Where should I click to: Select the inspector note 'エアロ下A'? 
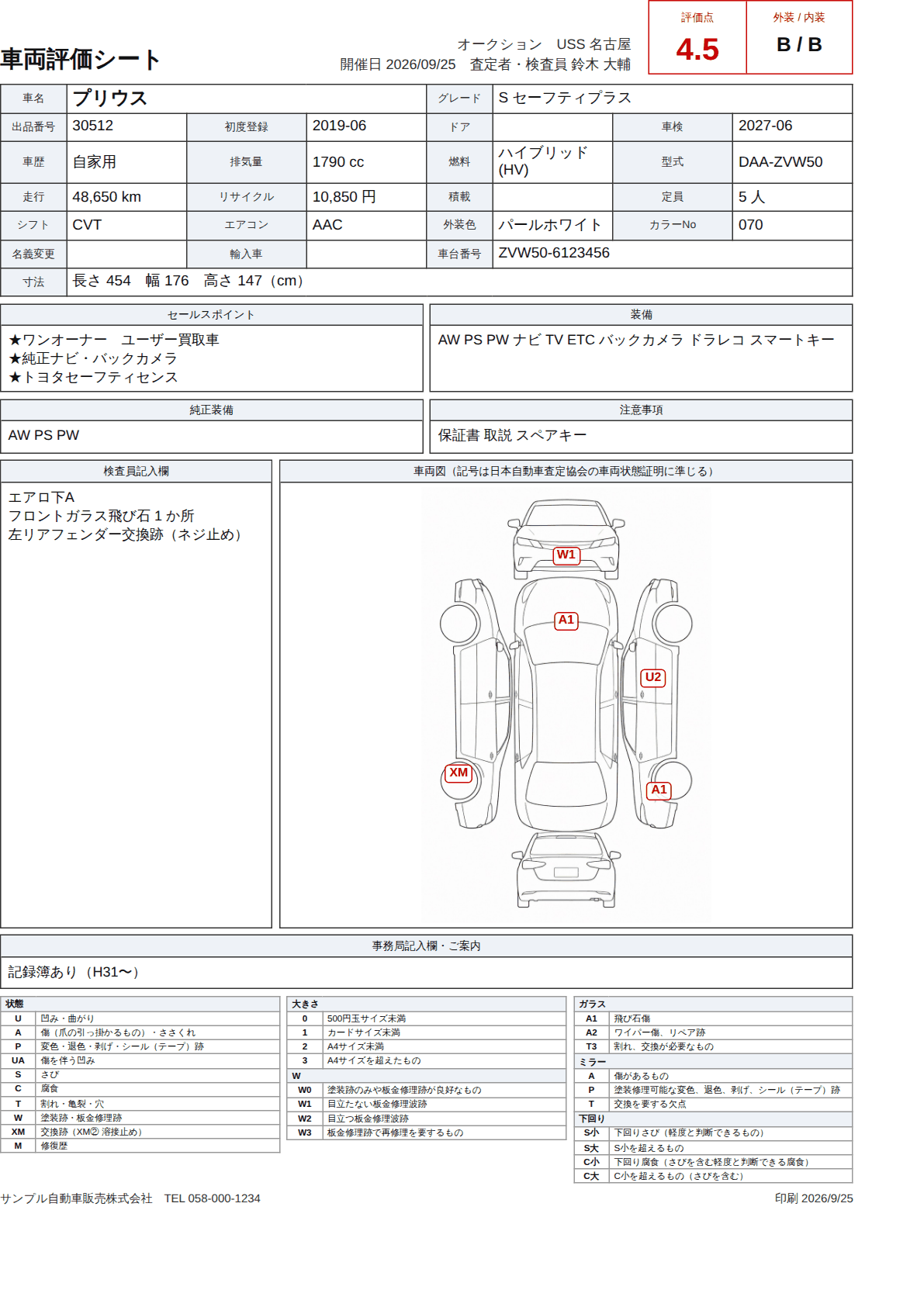point(41,497)
